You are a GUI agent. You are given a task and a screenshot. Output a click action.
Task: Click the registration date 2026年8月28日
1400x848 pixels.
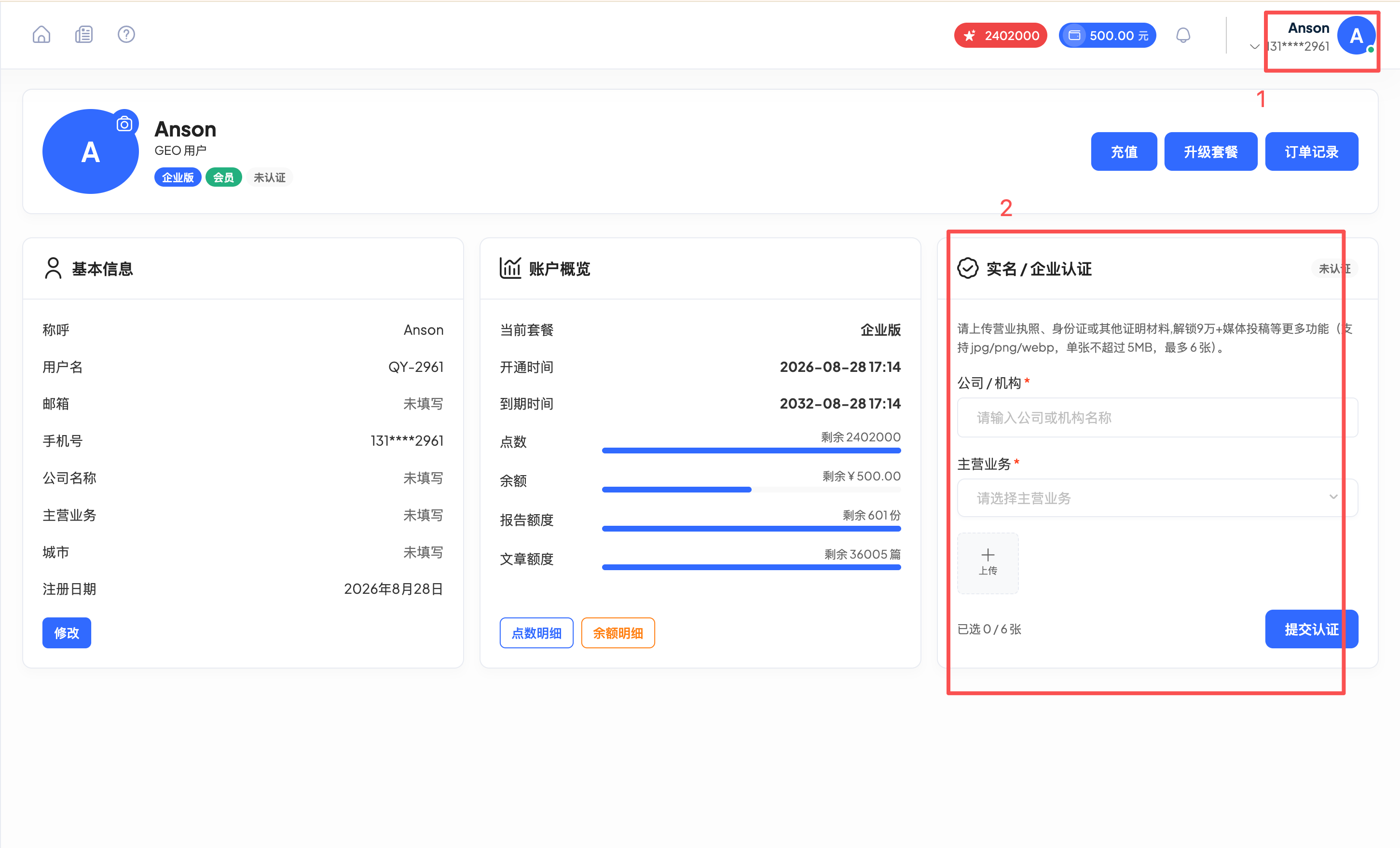point(394,589)
